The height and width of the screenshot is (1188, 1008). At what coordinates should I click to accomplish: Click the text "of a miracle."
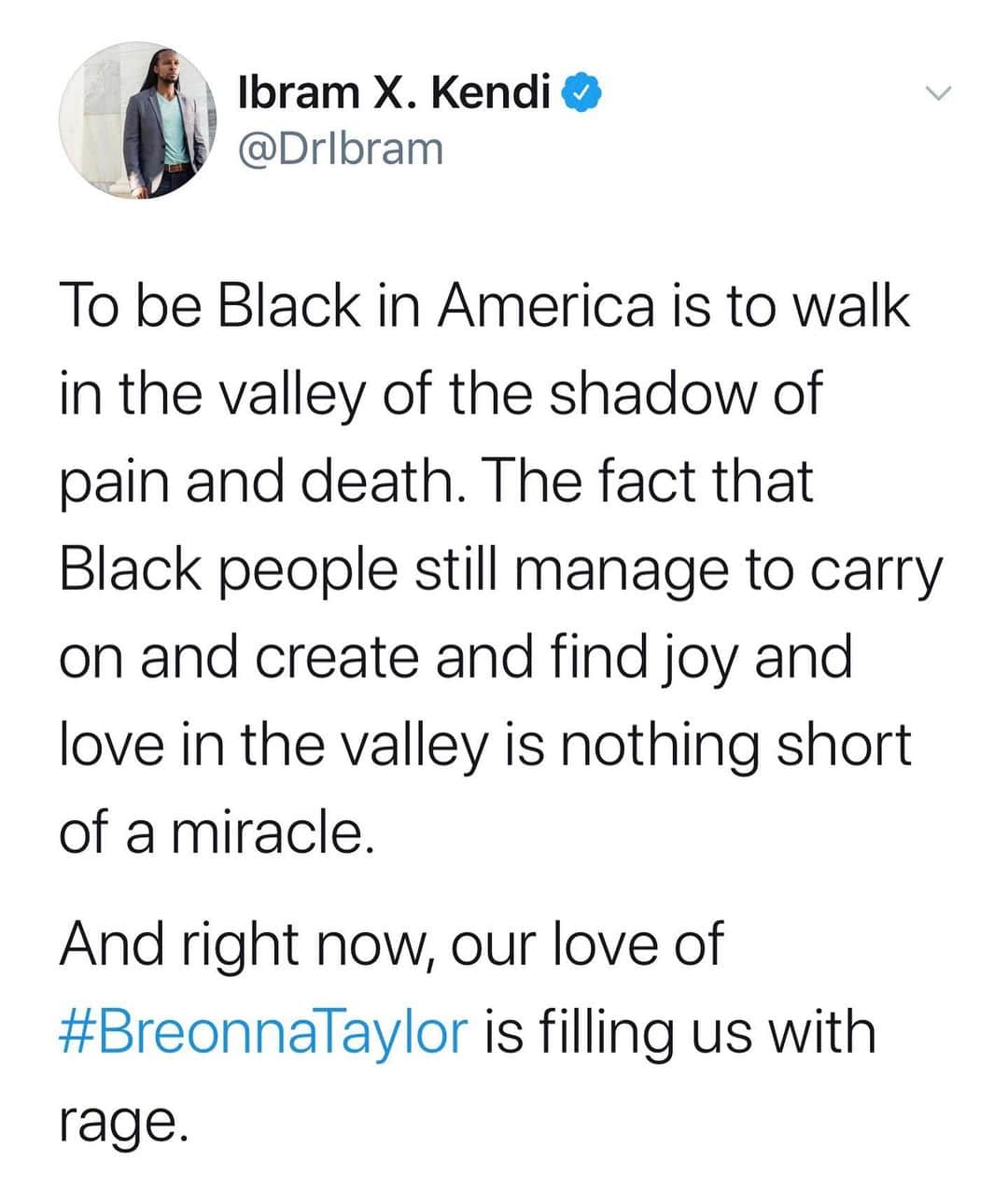(217, 832)
